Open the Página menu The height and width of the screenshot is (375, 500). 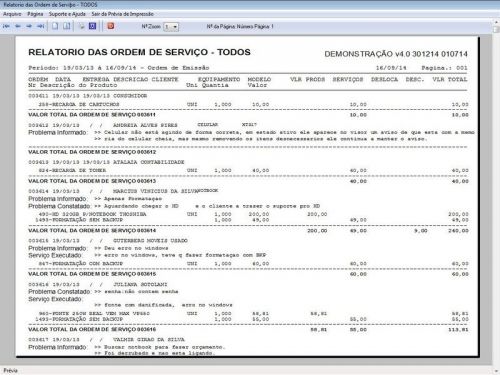pos(35,14)
